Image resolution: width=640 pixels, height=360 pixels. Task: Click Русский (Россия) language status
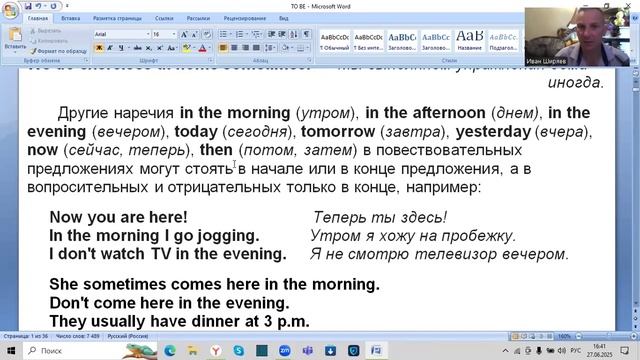tap(128, 336)
